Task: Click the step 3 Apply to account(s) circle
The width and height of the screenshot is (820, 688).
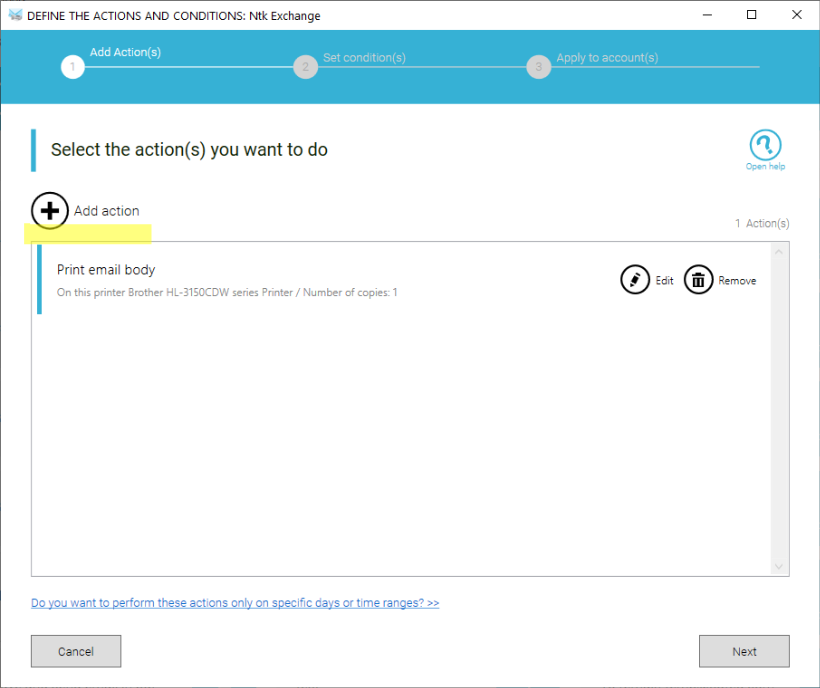Action: 538,67
